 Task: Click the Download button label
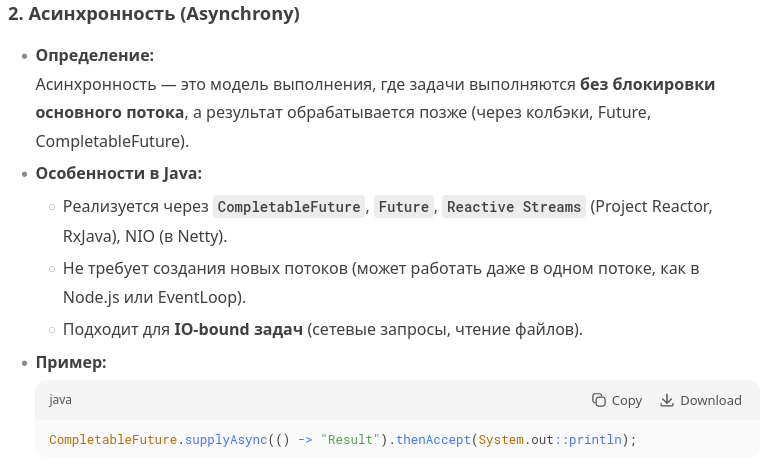click(x=711, y=400)
